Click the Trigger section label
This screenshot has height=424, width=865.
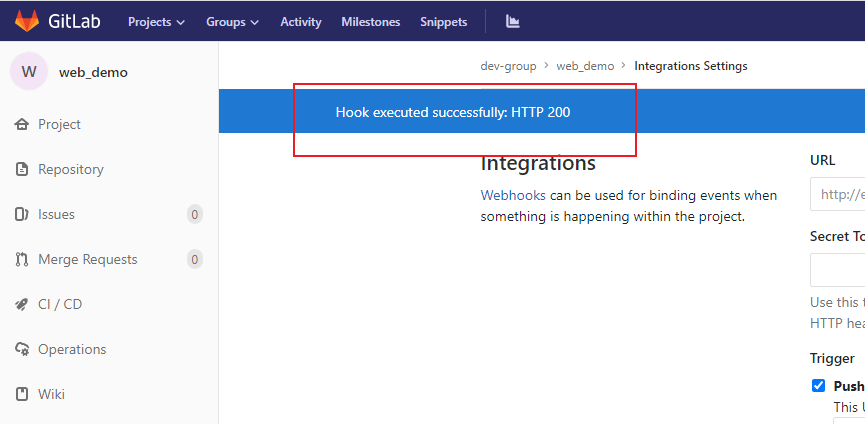coord(832,358)
